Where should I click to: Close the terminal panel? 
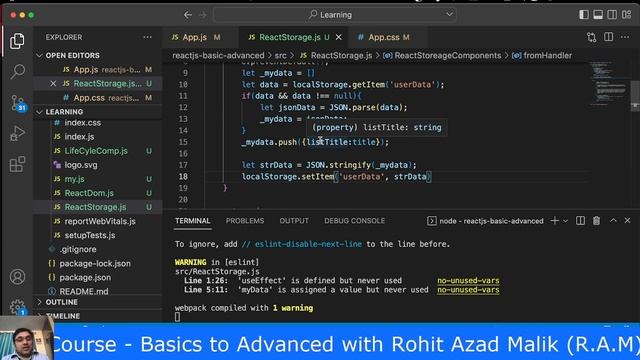click(x=627, y=220)
